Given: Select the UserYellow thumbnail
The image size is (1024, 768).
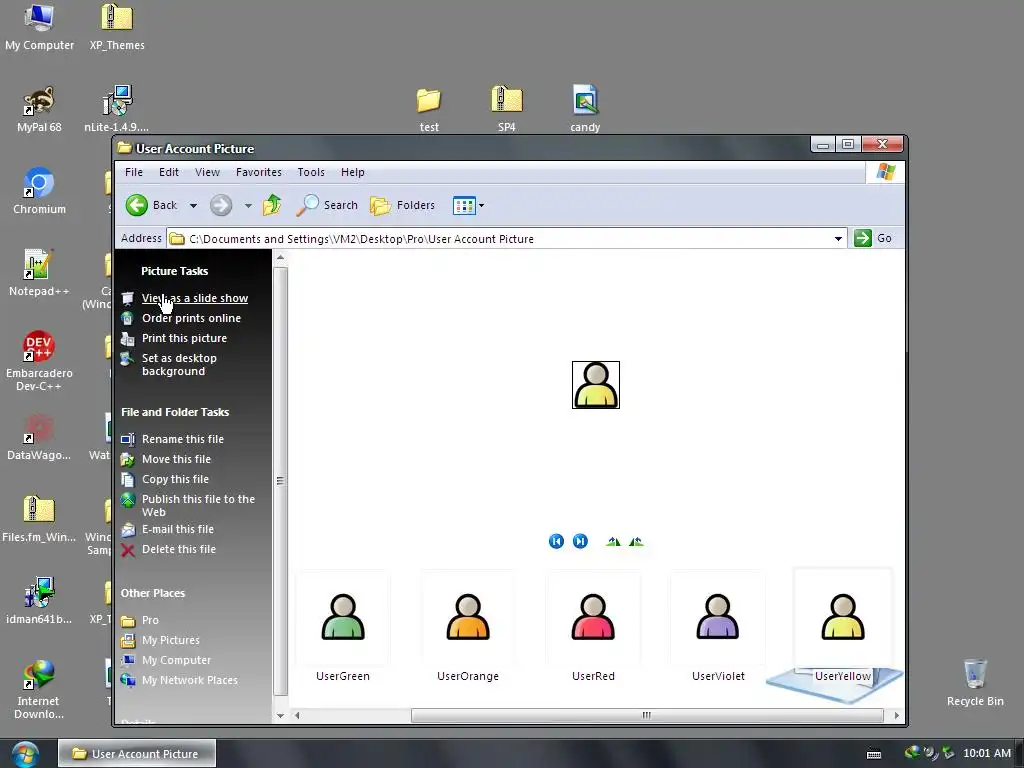Looking at the screenshot, I should [x=842, y=618].
